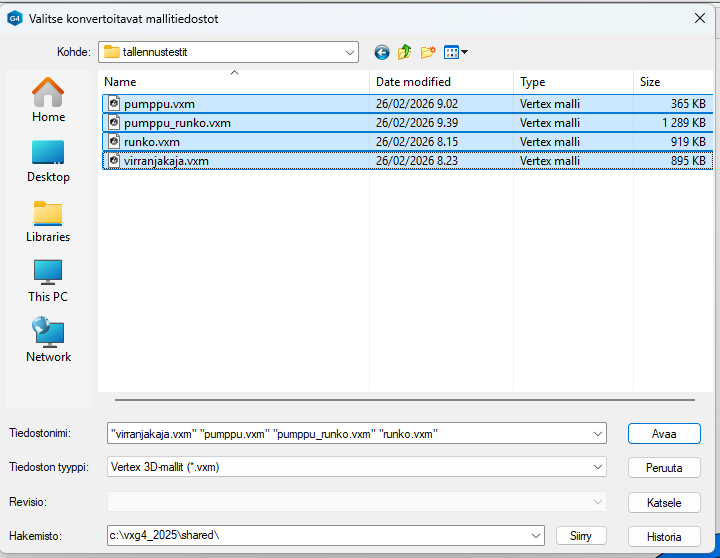Go up one folder level icon
The image size is (720, 558).
(x=405, y=52)
